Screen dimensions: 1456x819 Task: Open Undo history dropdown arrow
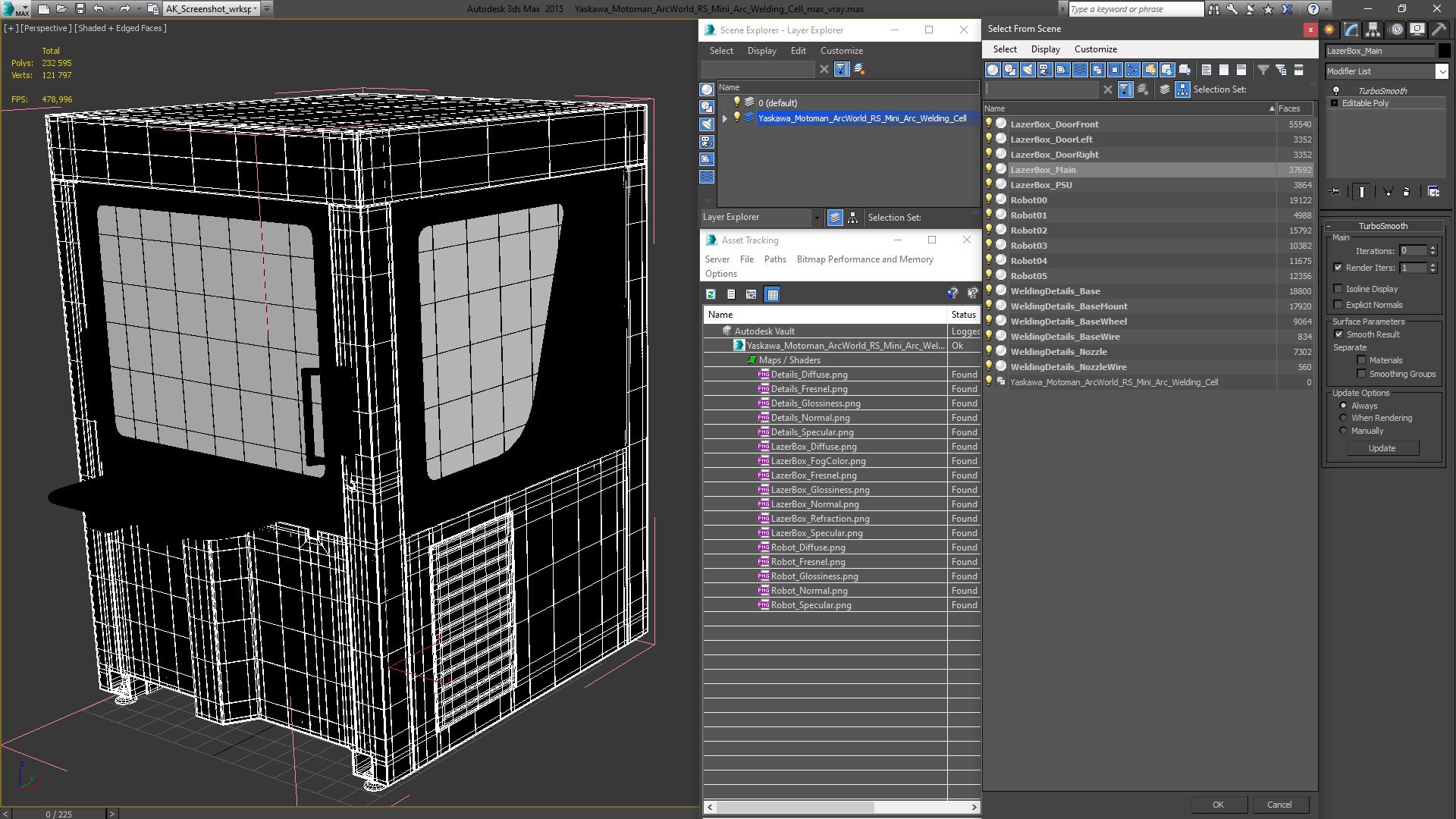click(x=111, y=9)
